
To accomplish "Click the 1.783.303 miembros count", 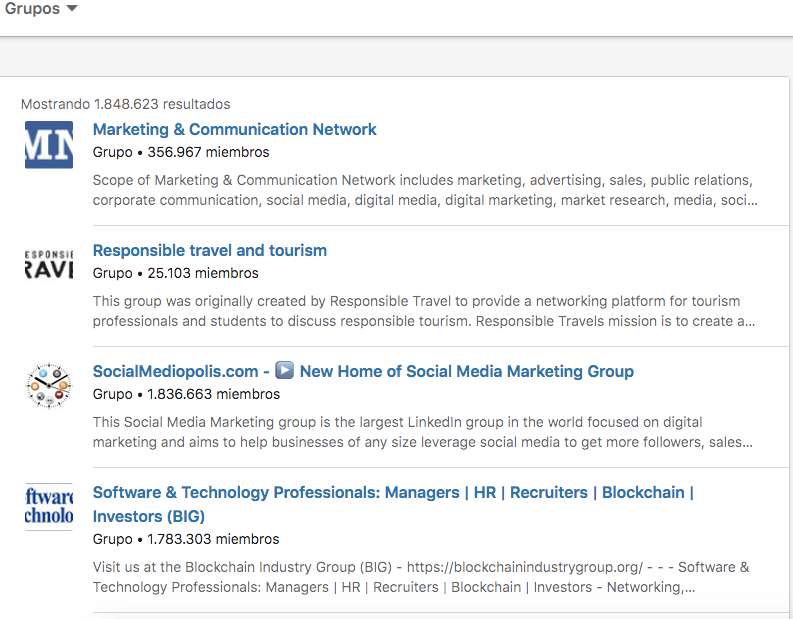I will 213,539.
